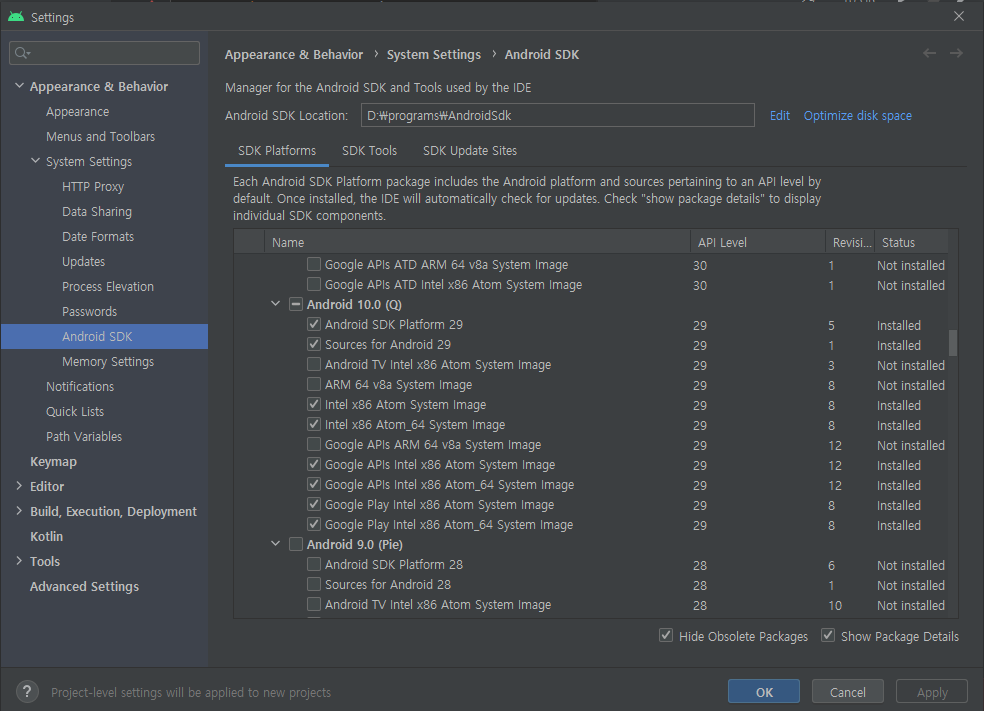This screenshot has width=984, height=711.
Task: Open SDK Update Sites tab
Action: point(469,151)
